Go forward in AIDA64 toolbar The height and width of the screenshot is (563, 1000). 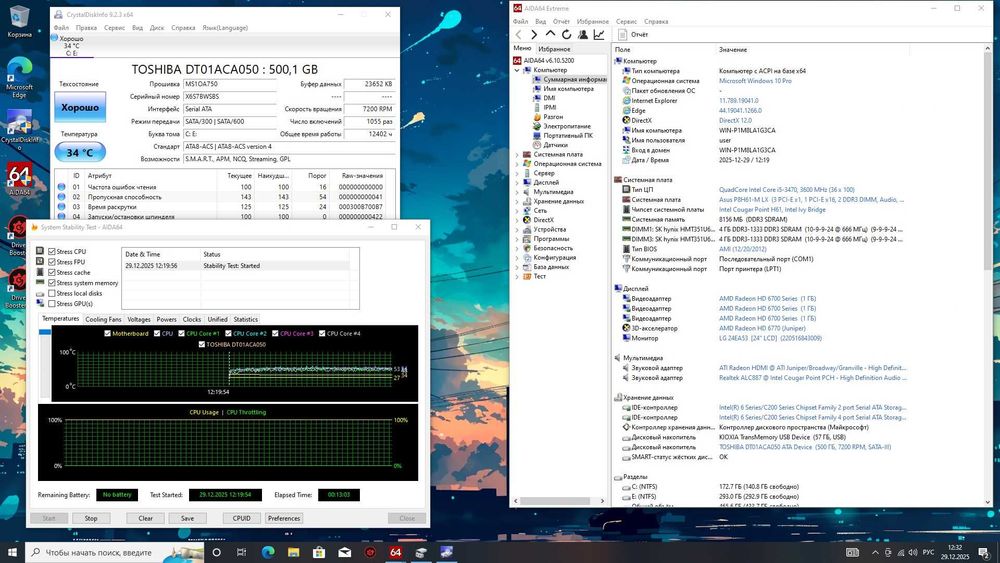tap(534, 34)
